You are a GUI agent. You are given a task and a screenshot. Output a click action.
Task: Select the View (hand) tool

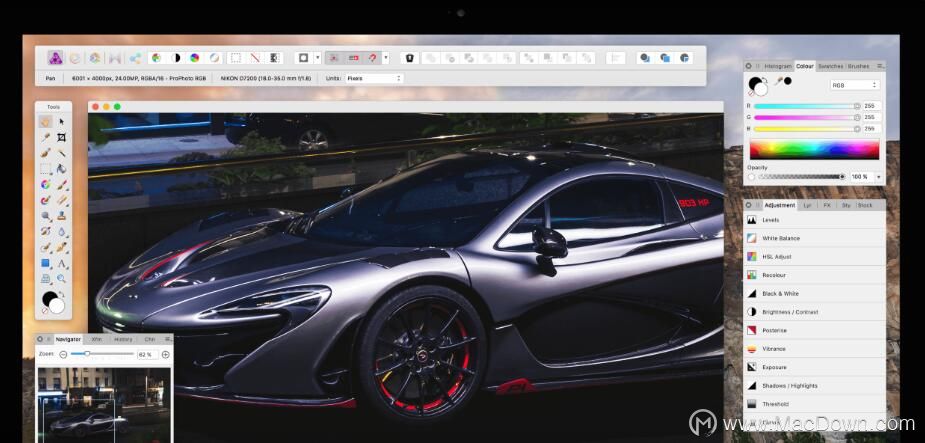45,122
